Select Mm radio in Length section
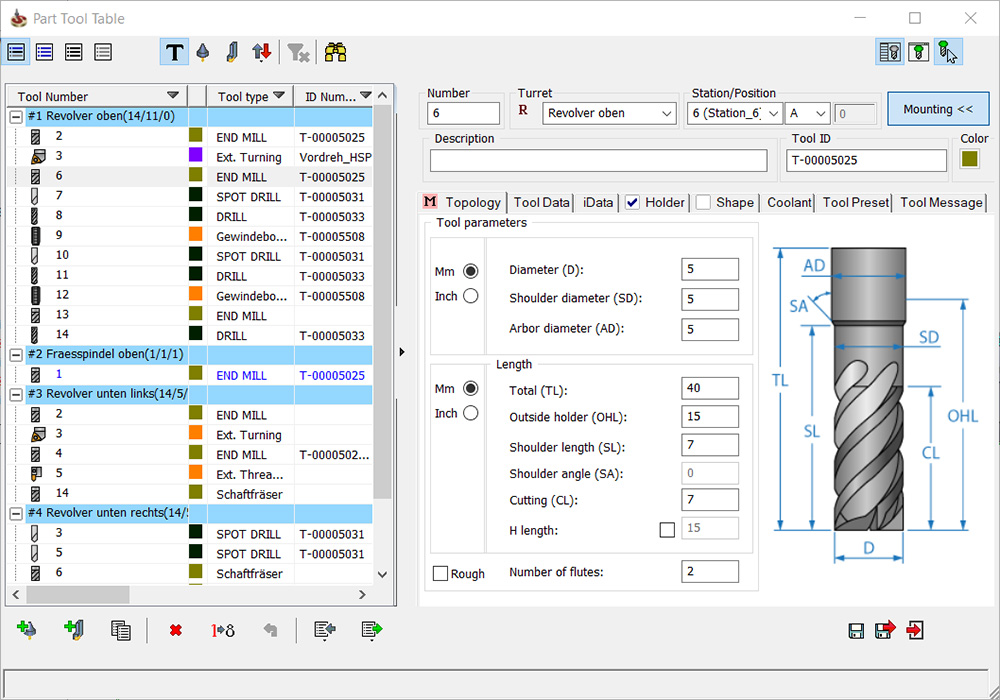This screenshot has height=700, width=1000. point(471,388)
